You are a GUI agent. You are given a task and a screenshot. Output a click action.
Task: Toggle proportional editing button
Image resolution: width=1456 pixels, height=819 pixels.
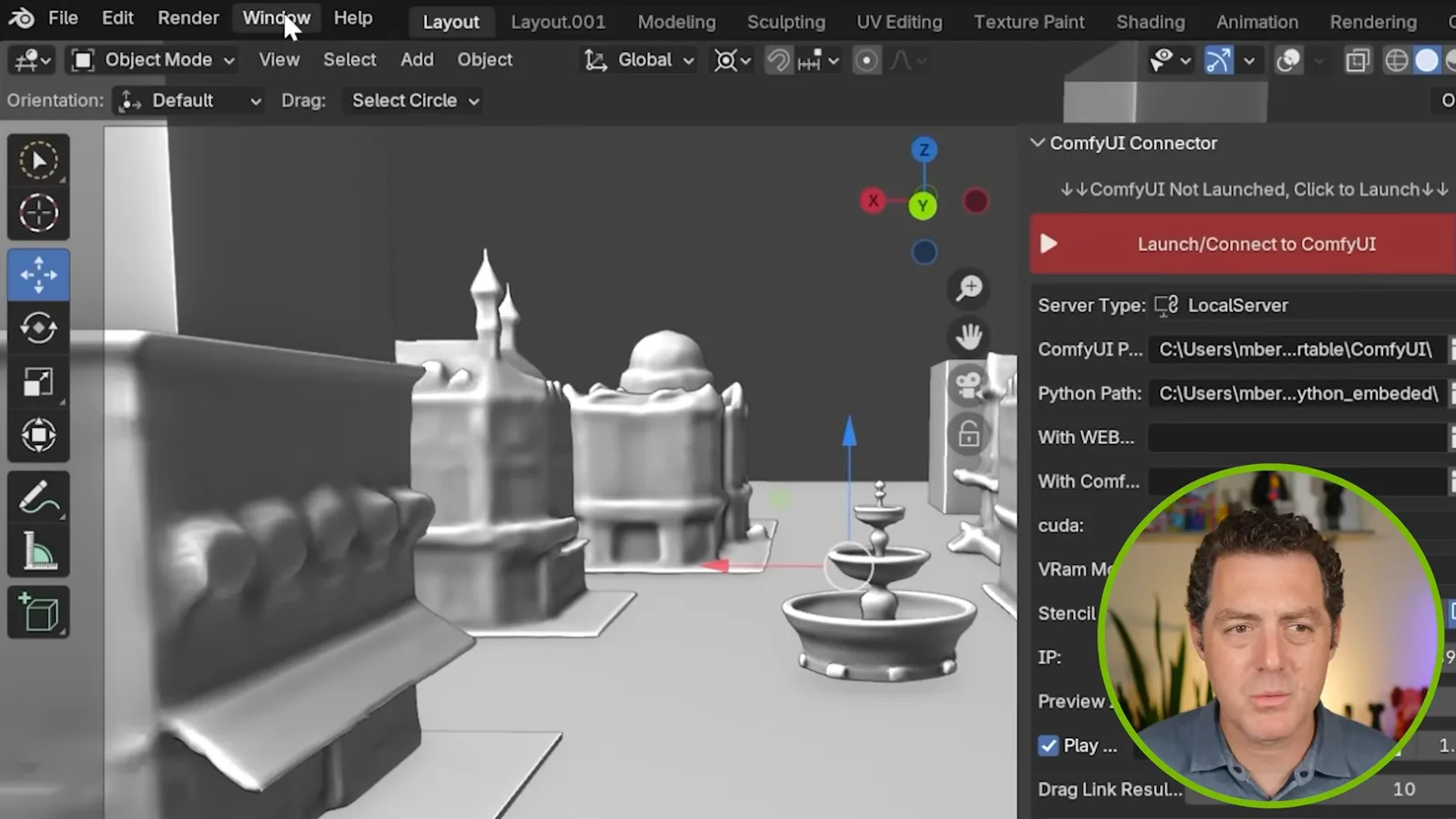[866, 61]
